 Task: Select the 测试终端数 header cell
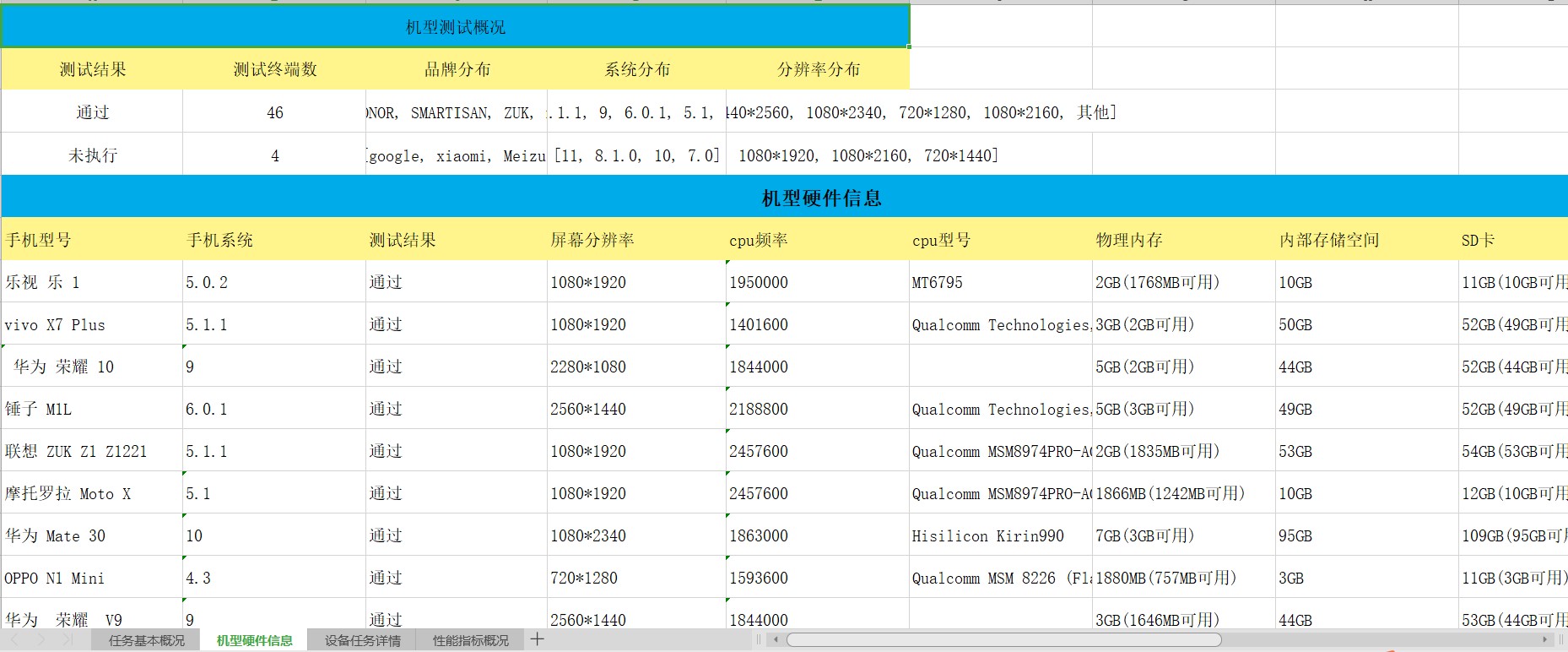tap(275, 69)
